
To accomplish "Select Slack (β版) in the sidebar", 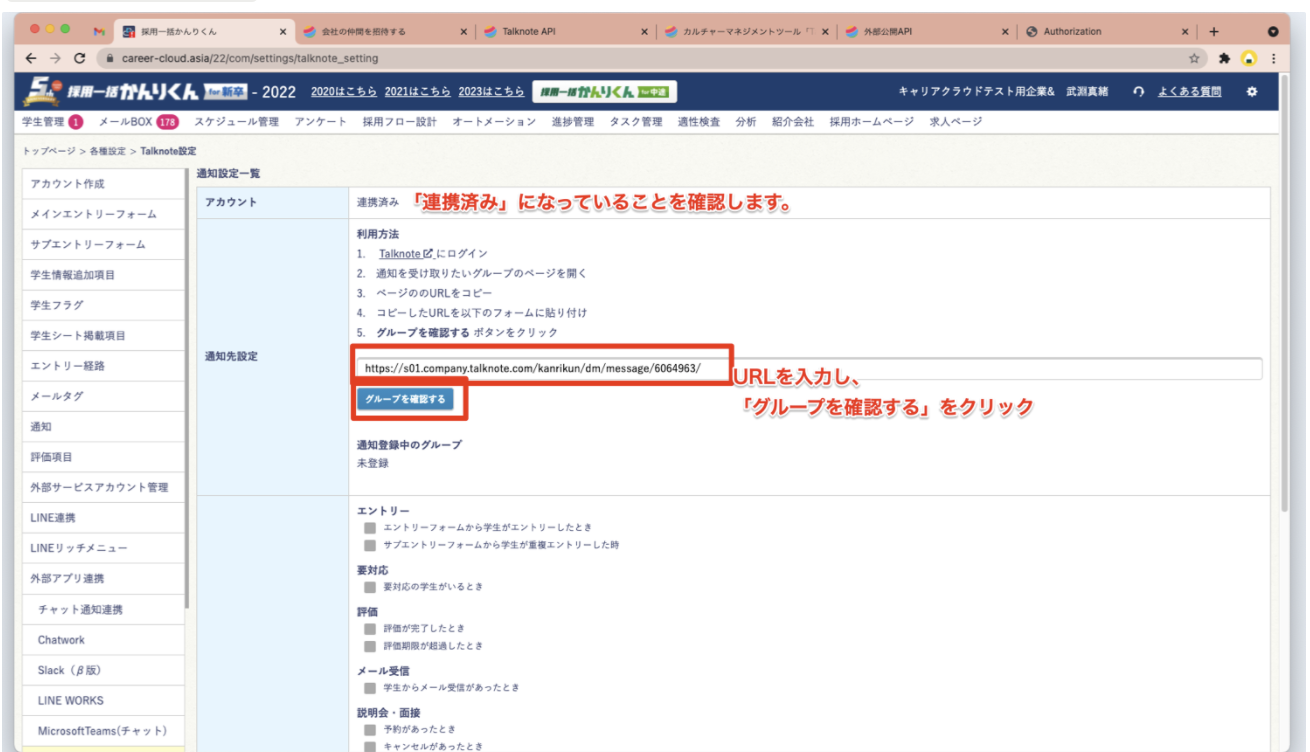I will pos(70,670).
